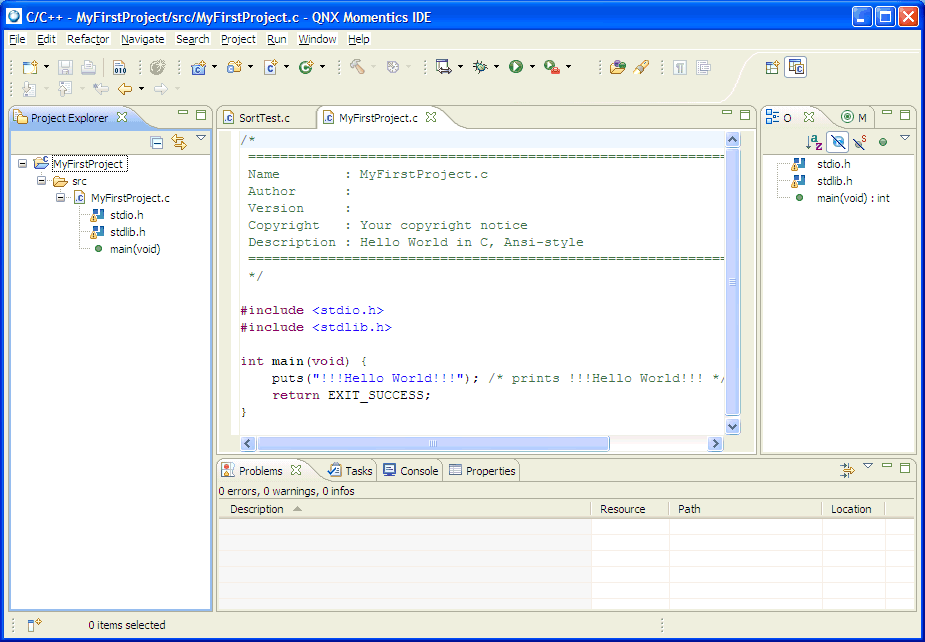This screenshot has width=925, height=642.
Task: Minimize the Problems view
Action: [x=888, y=466]
